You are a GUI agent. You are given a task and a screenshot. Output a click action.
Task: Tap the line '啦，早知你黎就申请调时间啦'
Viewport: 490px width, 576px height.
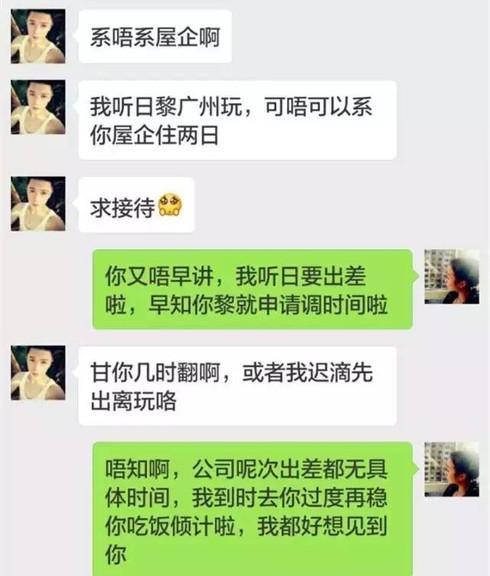(246, 305)
